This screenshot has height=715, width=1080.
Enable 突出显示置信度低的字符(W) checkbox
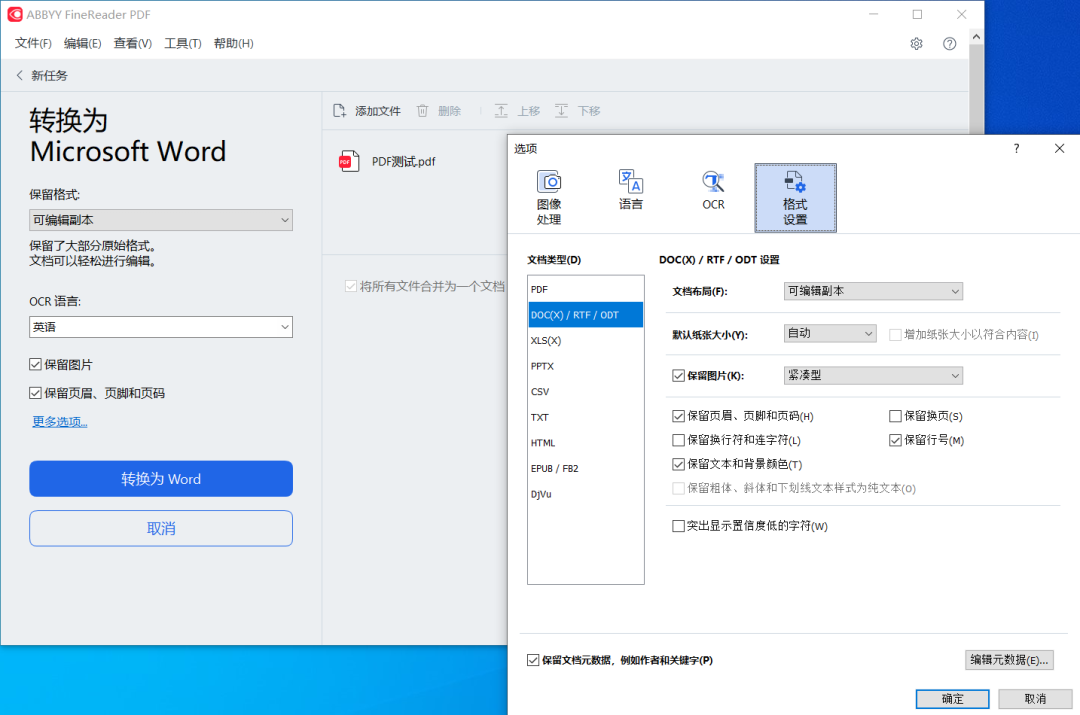pos(678,526)
